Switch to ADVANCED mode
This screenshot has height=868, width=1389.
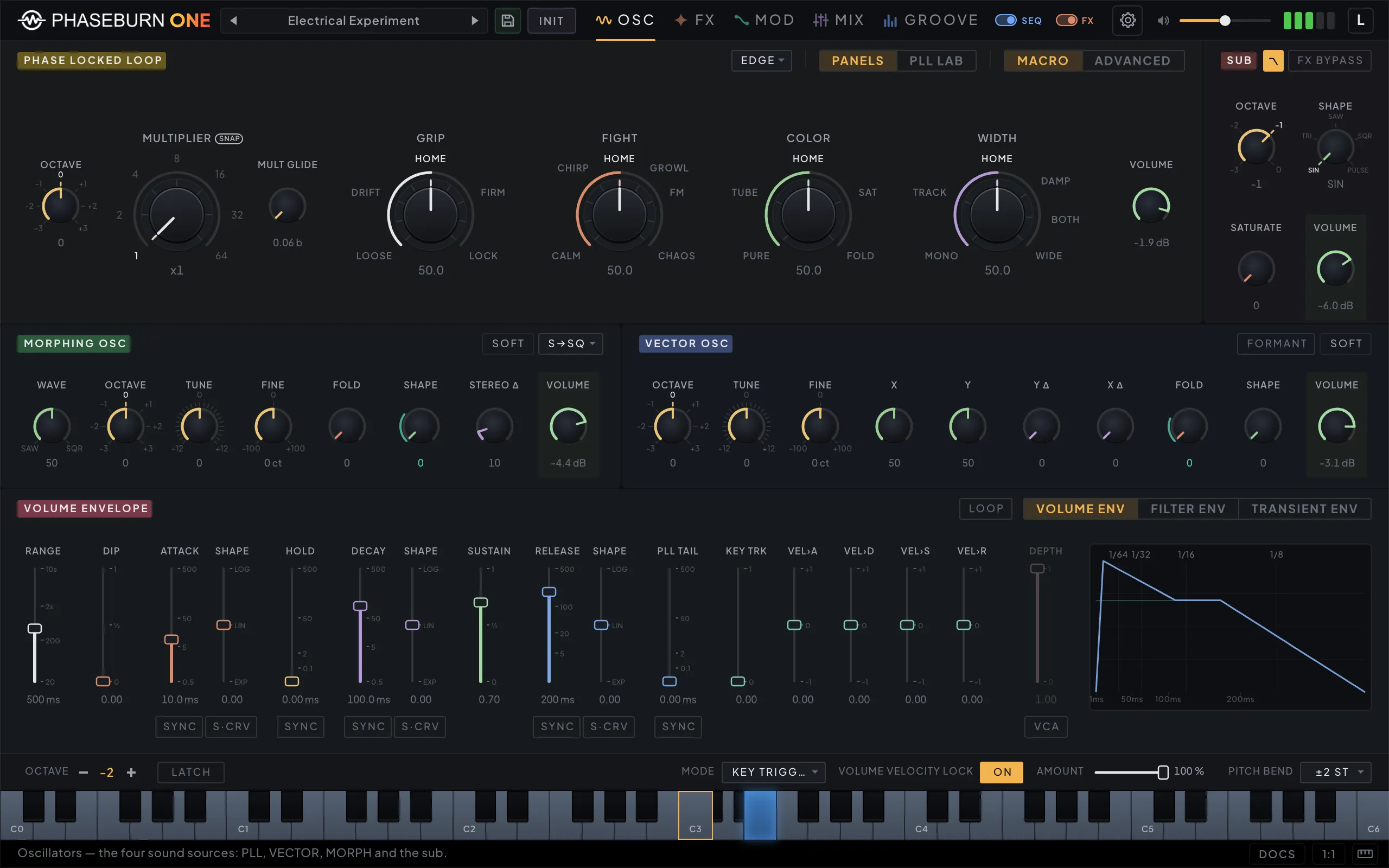point(1132,60)
